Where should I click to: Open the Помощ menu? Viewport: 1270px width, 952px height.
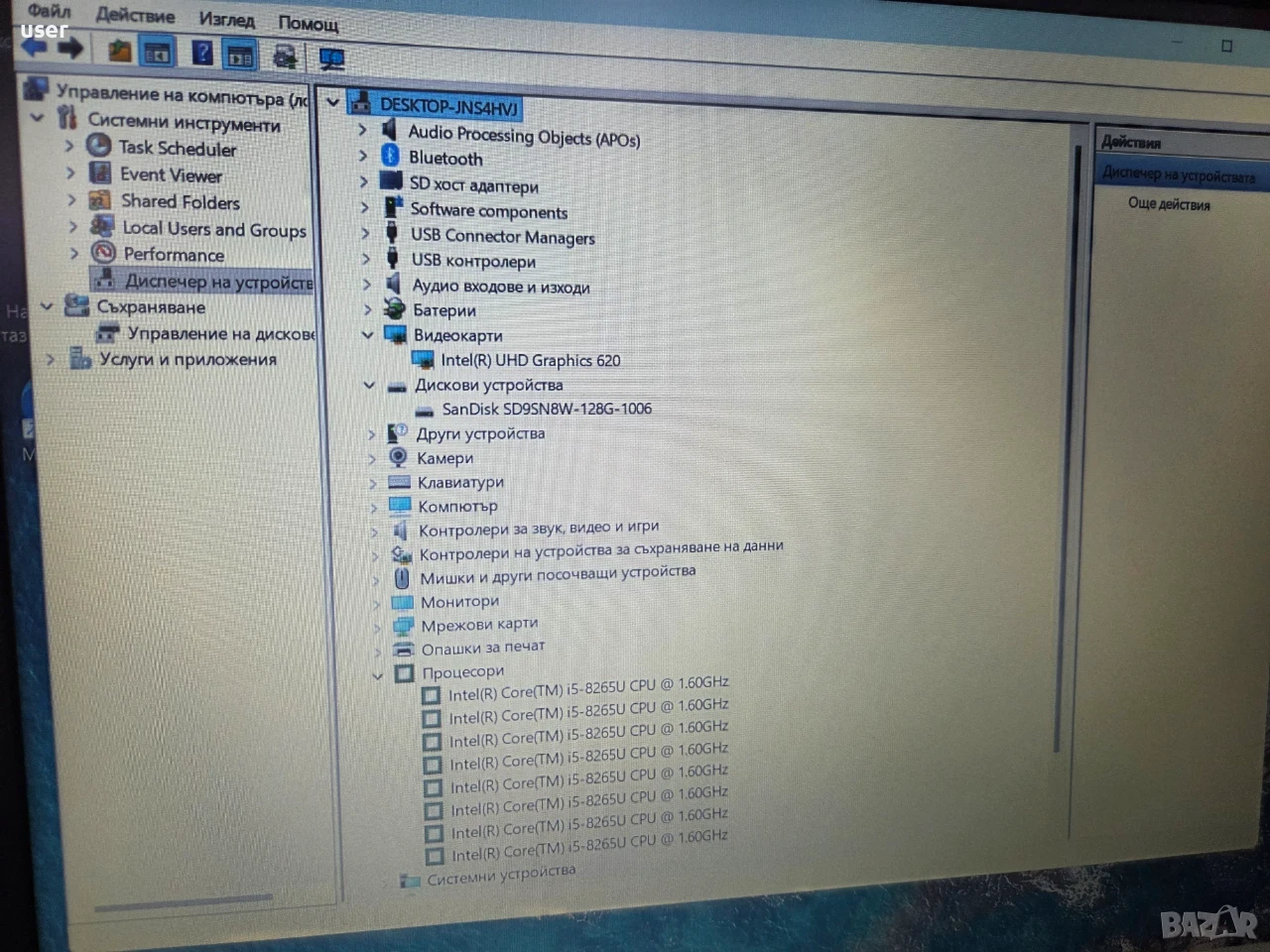(308, 22)
